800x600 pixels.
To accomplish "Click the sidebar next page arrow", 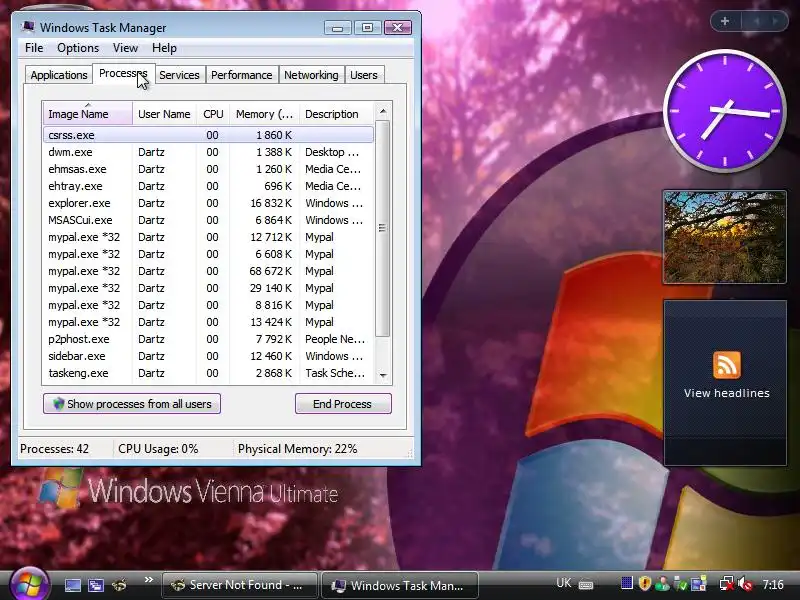I will 775,21.
